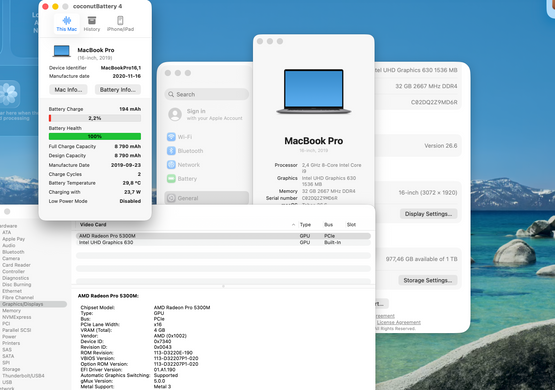Select Memory in System Information sidebar

click(x=11, y=311)
